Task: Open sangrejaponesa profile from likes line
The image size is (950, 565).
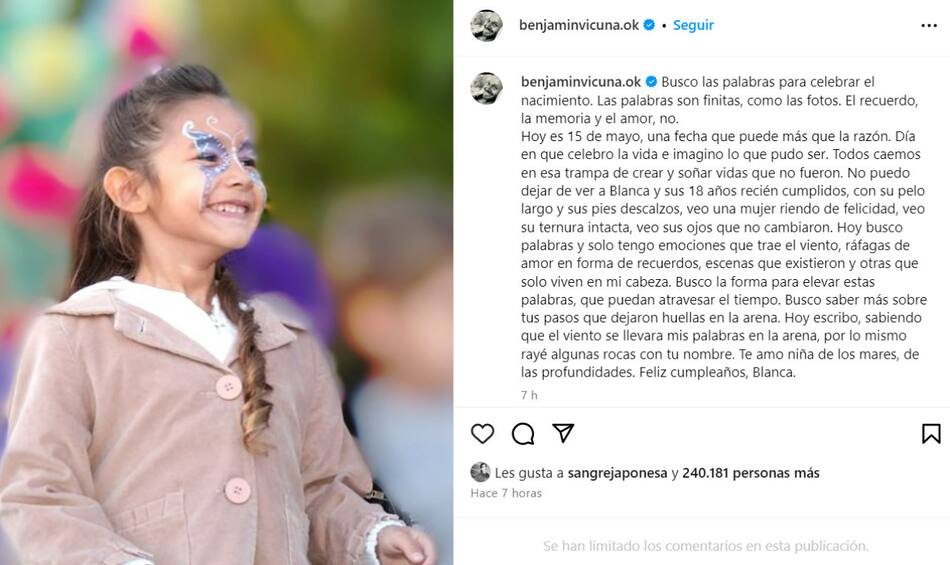Action: coord(617,473)
